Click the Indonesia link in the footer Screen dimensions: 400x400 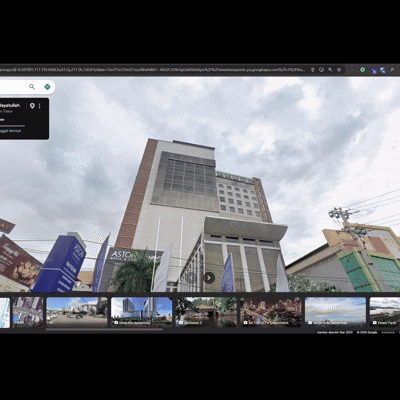click(388, 332)
